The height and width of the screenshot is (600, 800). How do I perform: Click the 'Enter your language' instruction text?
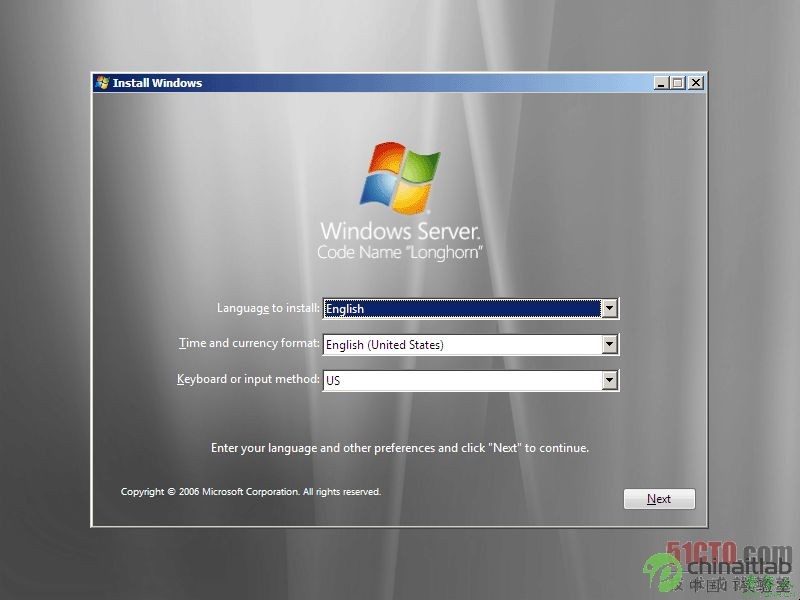click(x=400, y=447)
